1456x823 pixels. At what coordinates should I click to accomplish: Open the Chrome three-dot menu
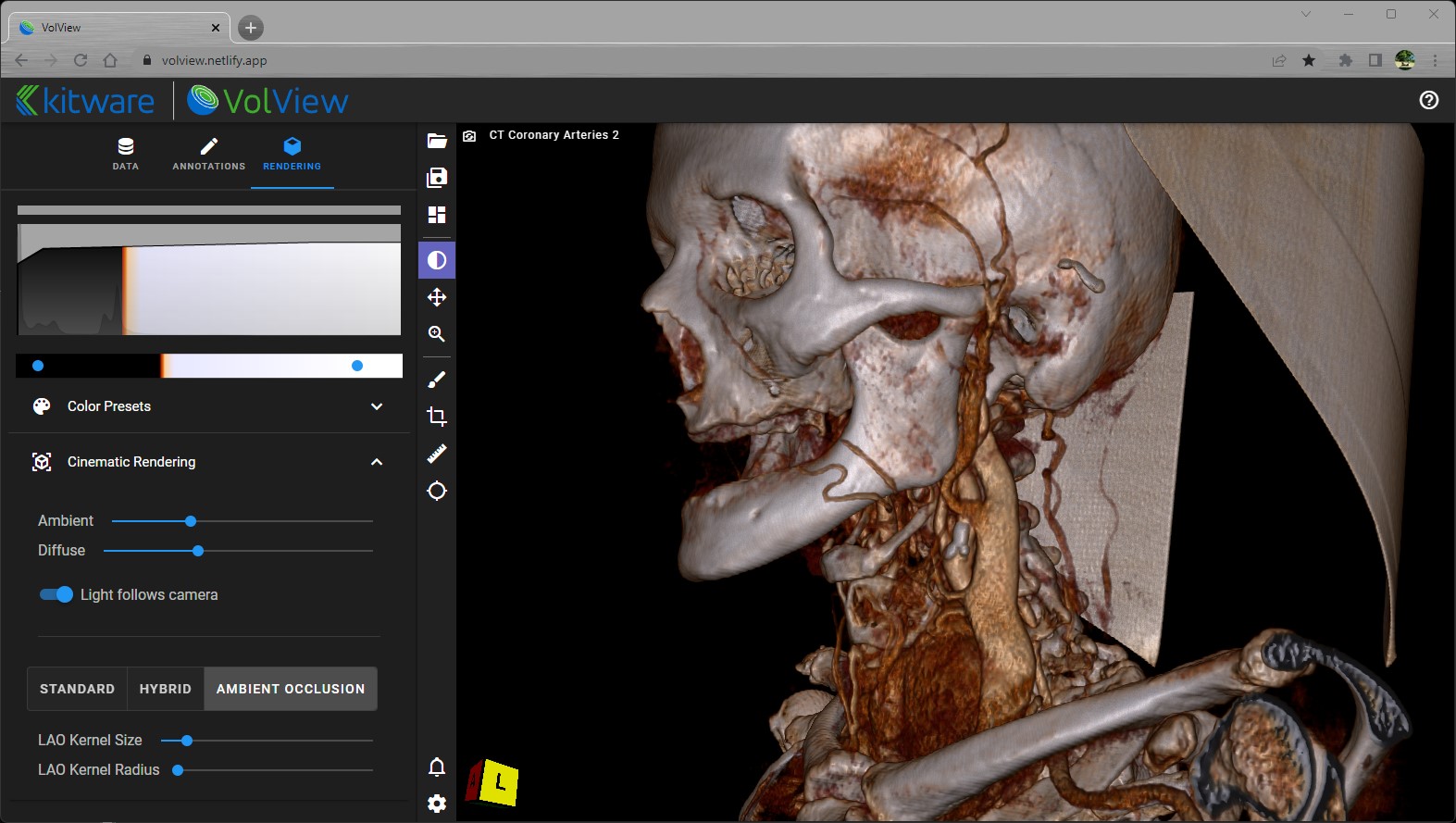(1435, 60)
